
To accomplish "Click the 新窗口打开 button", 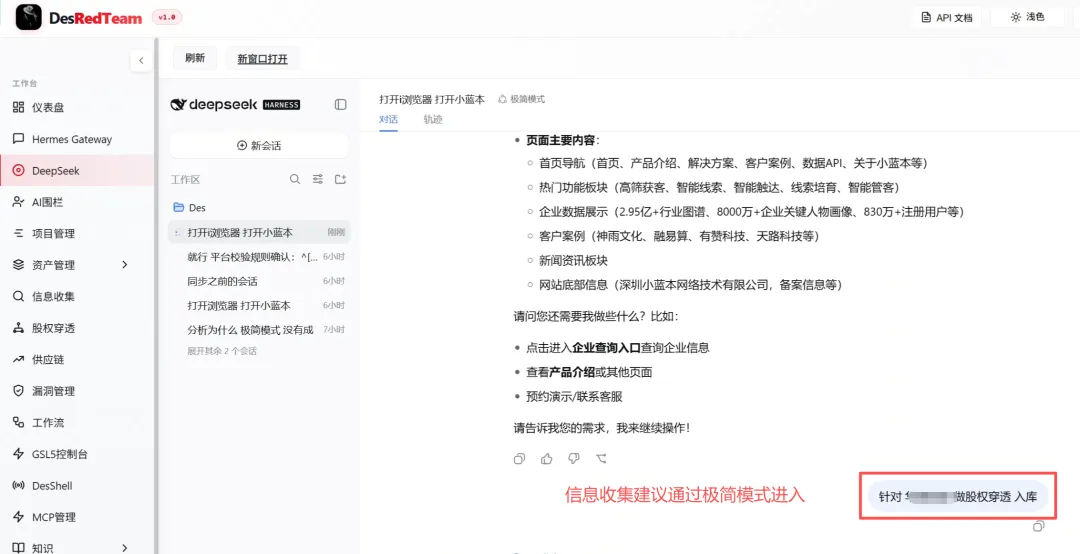I will (x=262, y=59).
